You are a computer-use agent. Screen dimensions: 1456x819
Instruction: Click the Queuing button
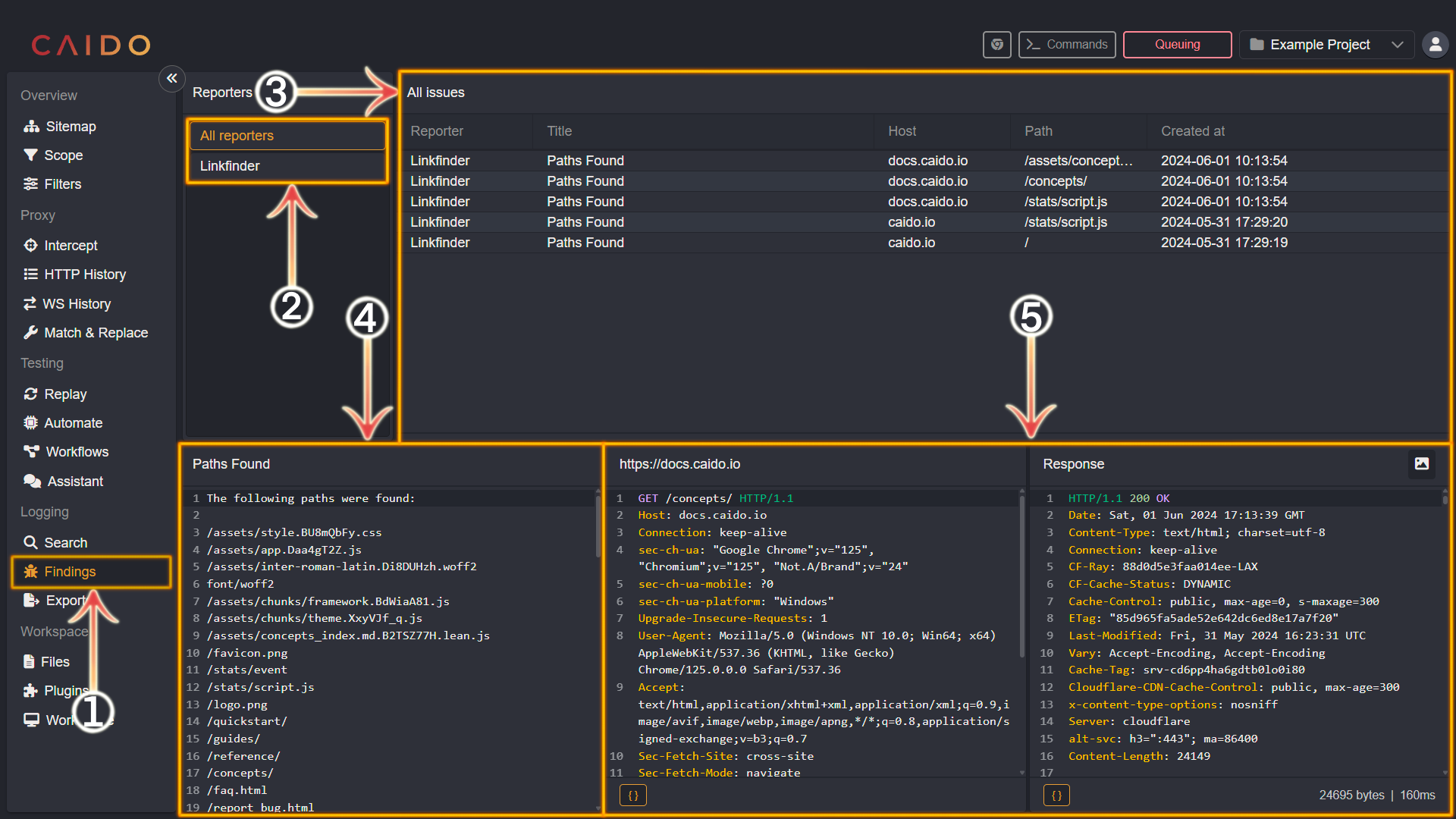tap(1178, 45)
